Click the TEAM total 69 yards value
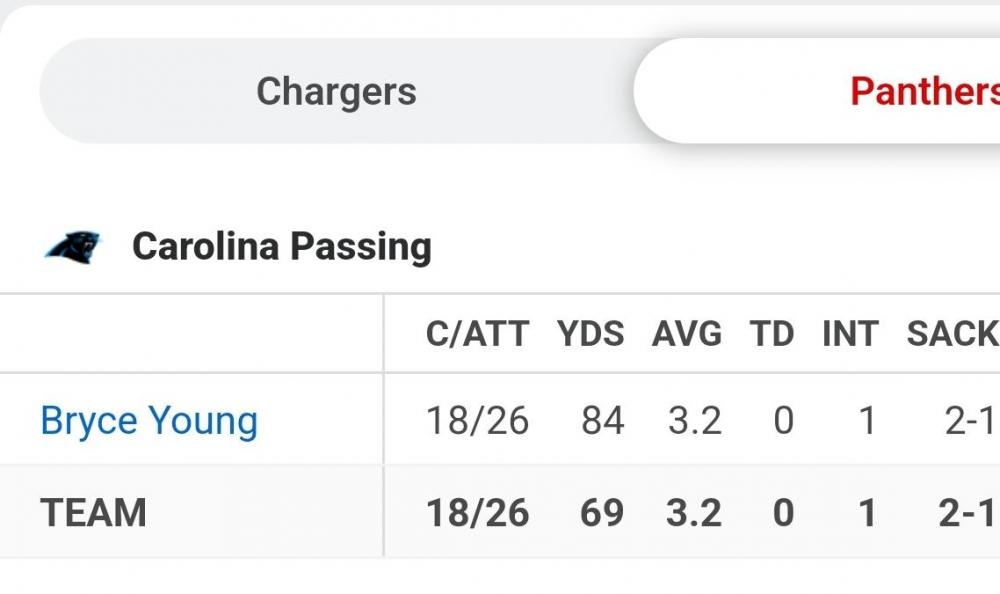The image size is (1000, 594). pos(602,513)
